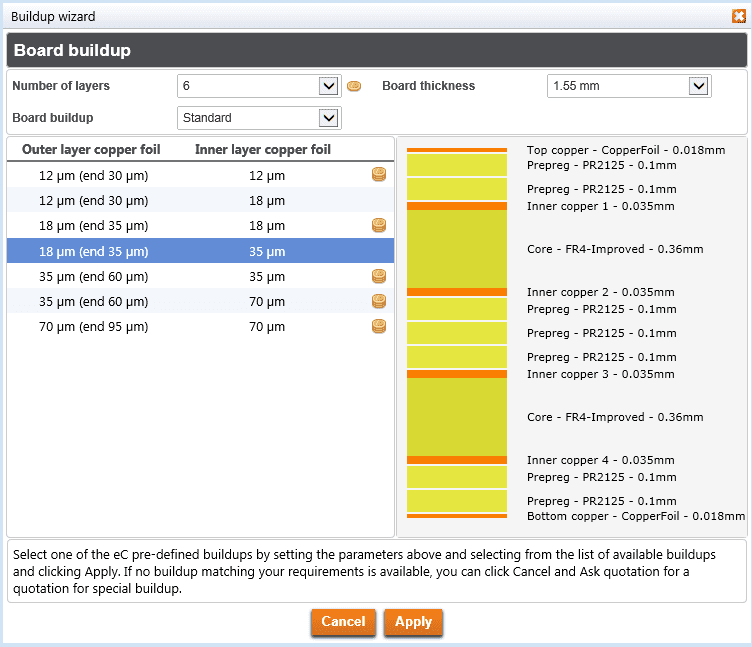This screenshot has height=647, width=752.
Task: Select the 18 µm (end 35 µm) / 35 µm row
Action: pyautogui.click(x=200, y=251)
